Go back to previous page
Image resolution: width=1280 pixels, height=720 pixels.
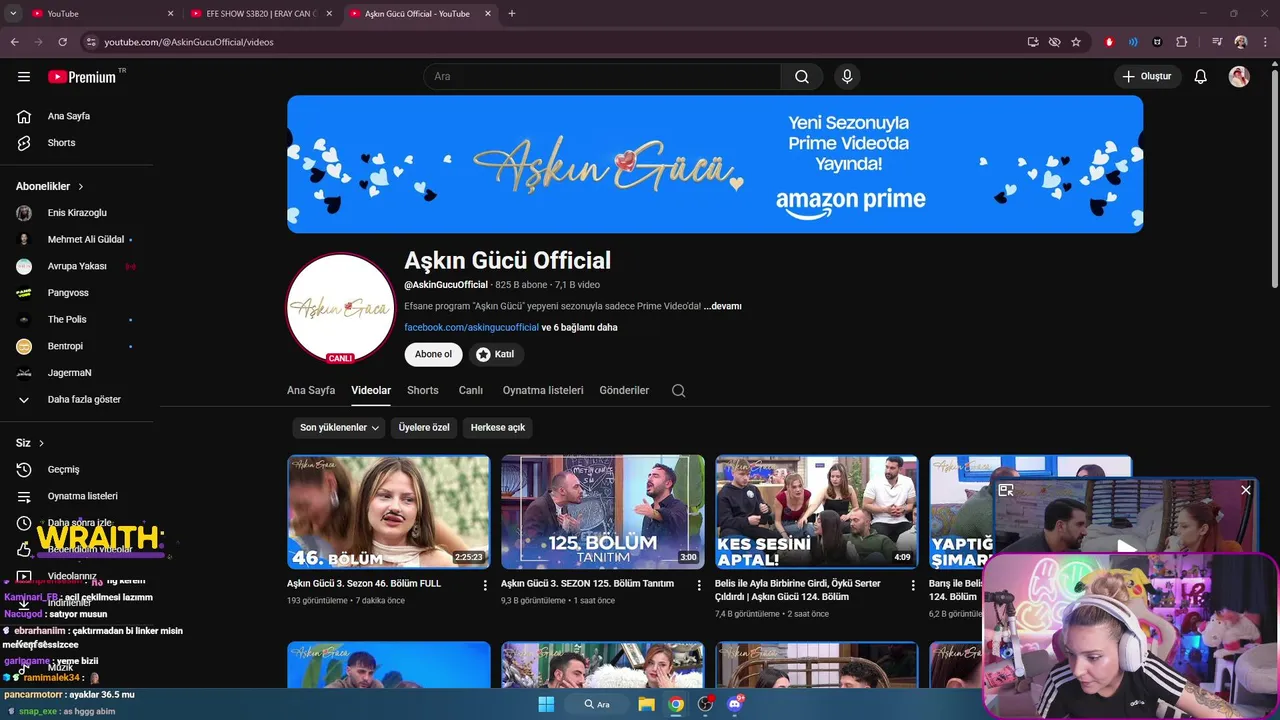click(x=15, y=42)
